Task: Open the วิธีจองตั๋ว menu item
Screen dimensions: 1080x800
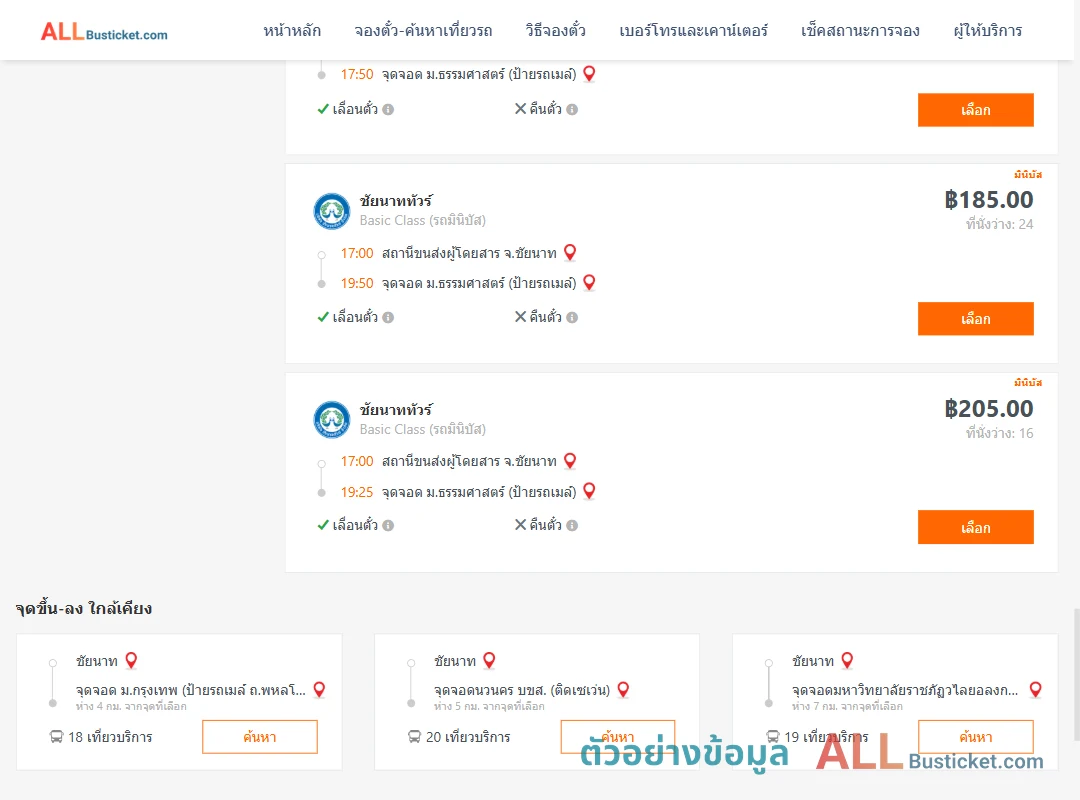Action: [555, 30]
